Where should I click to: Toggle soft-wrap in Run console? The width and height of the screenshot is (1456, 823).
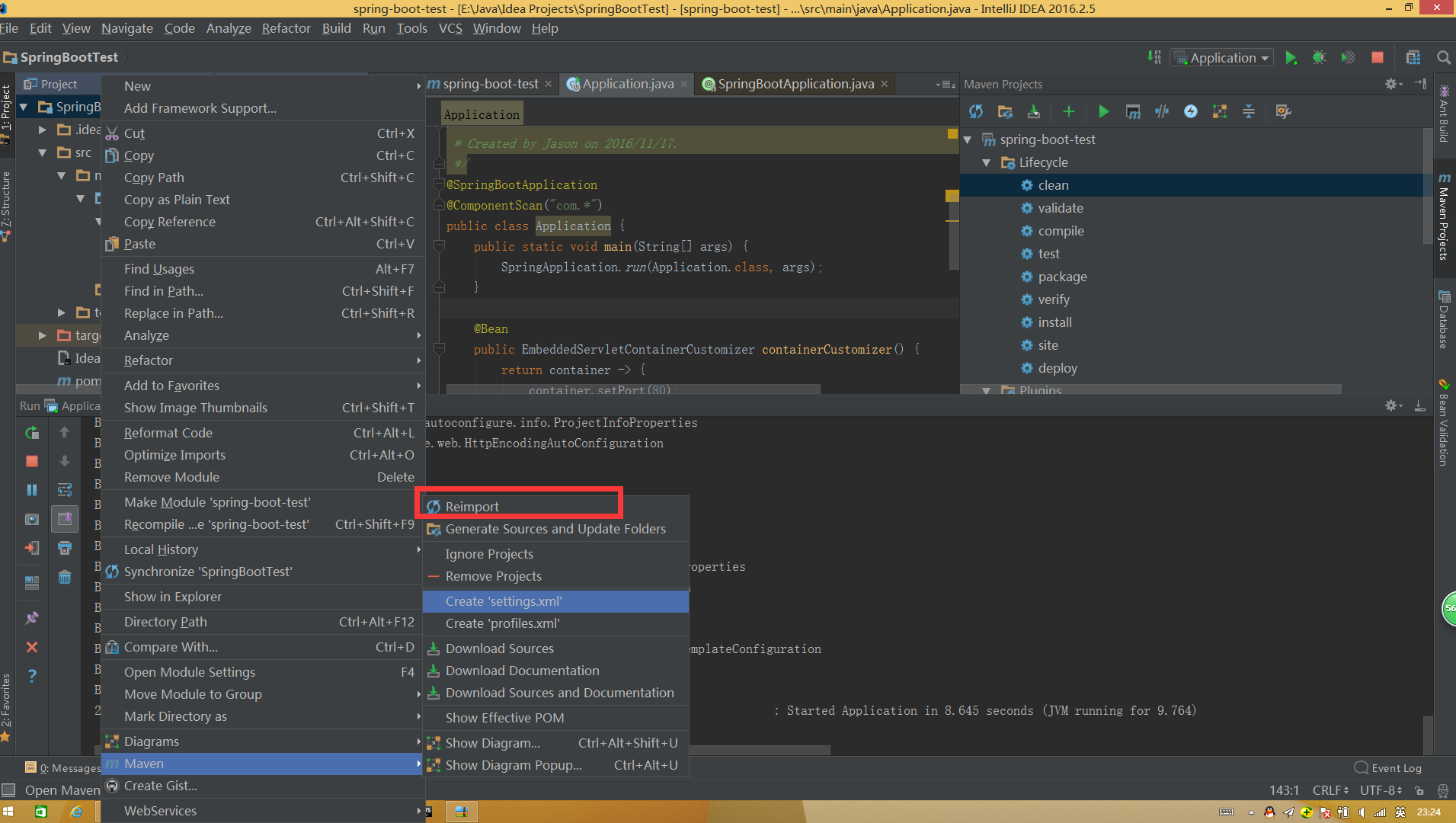(x=65, y=490)
